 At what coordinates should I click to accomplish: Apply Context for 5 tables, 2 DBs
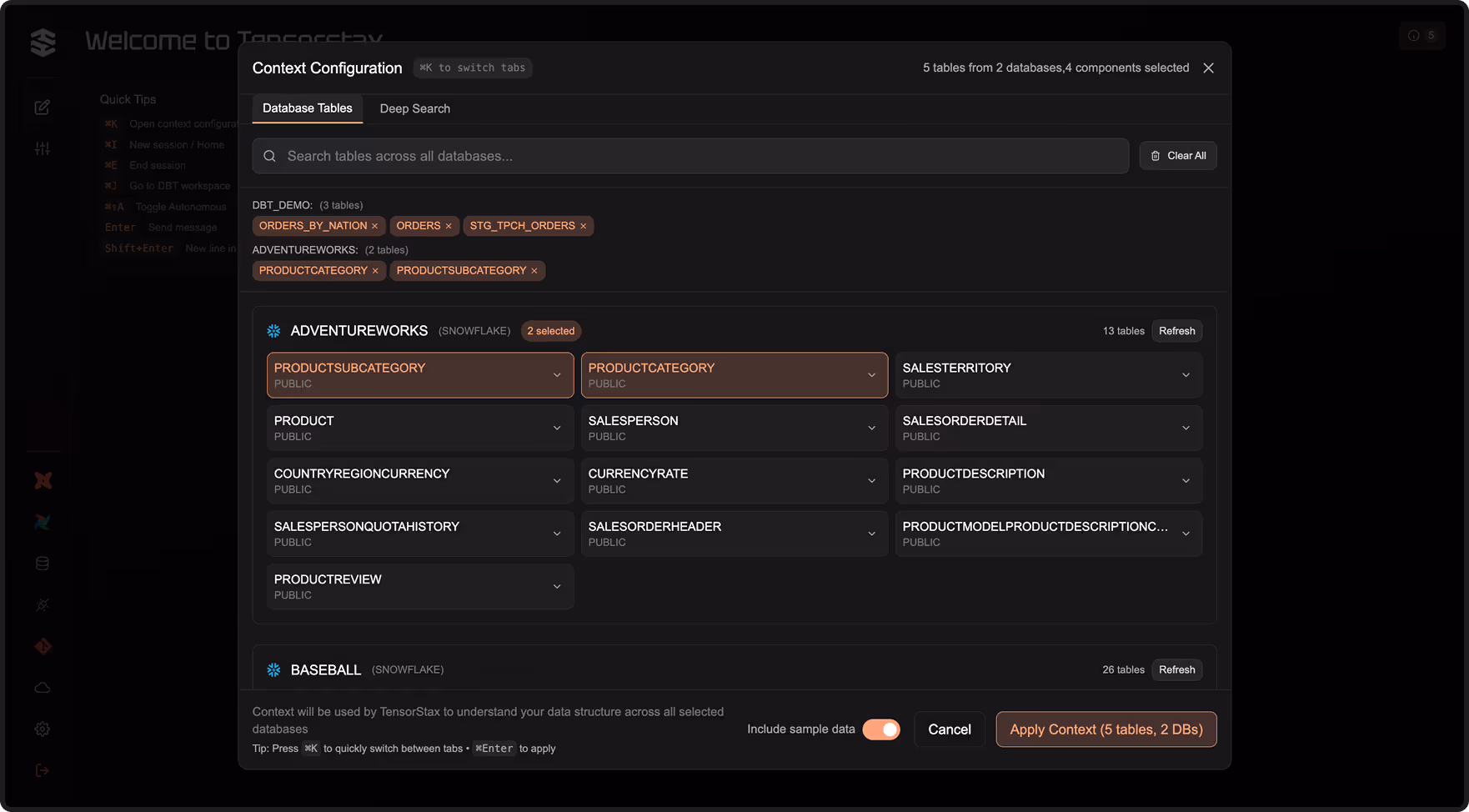click(x=1106, y=729)
